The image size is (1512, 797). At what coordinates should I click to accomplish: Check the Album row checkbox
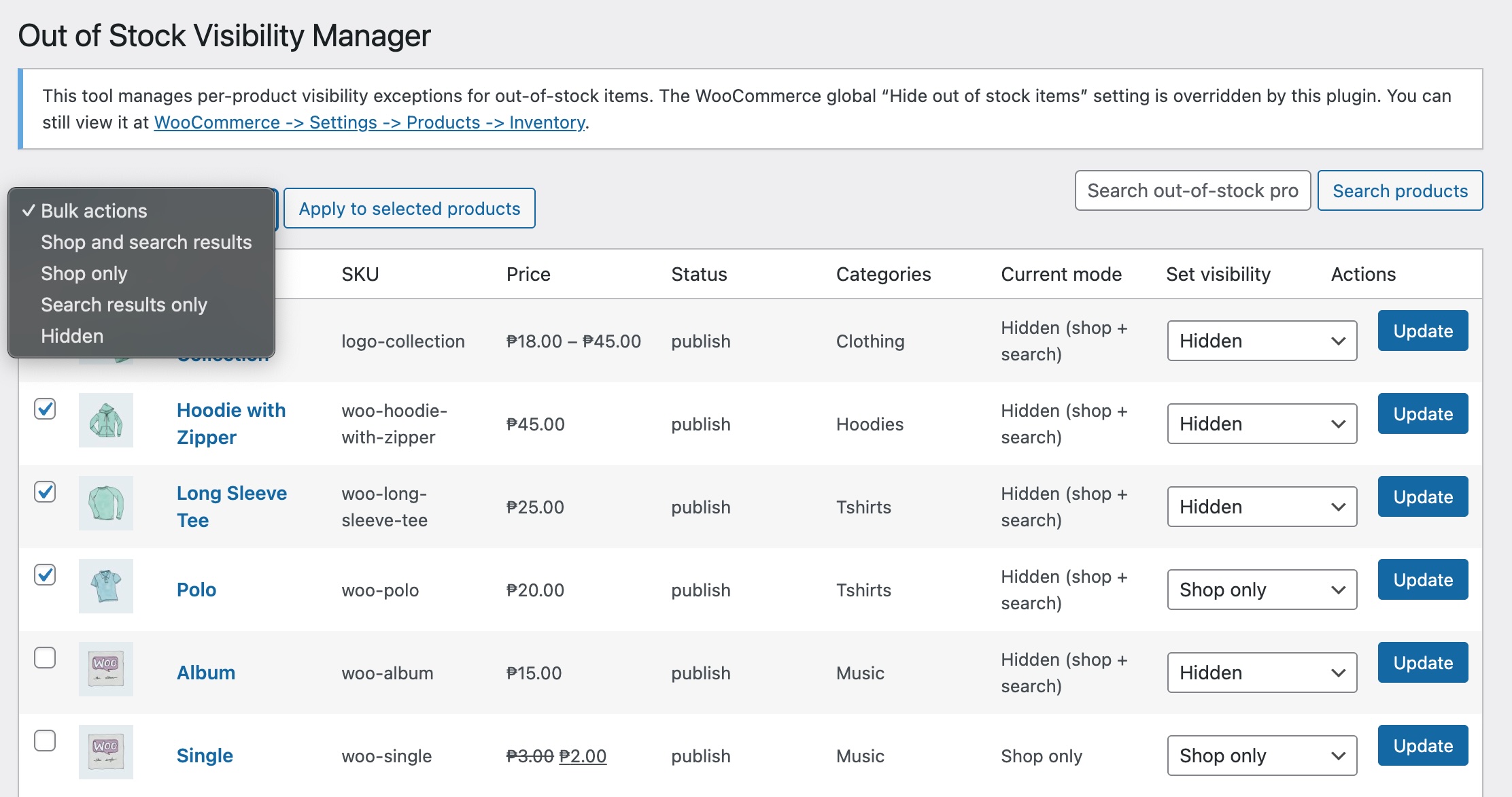[45, 658]
